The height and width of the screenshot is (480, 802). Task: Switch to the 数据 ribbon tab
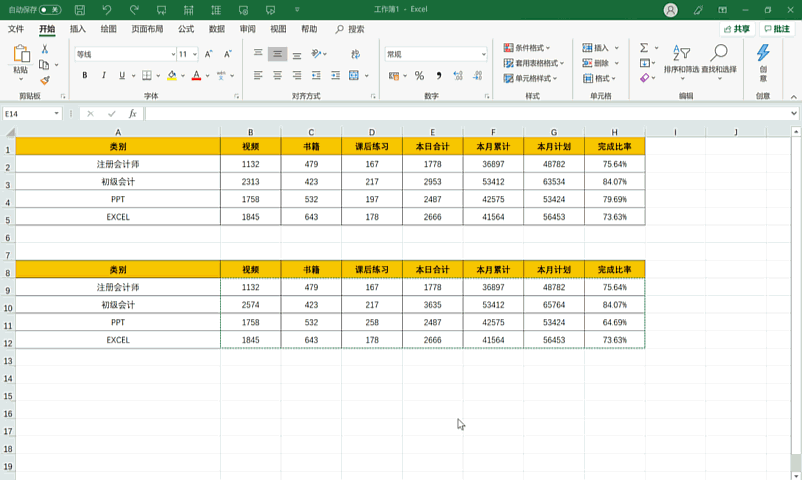pos(217,29)
